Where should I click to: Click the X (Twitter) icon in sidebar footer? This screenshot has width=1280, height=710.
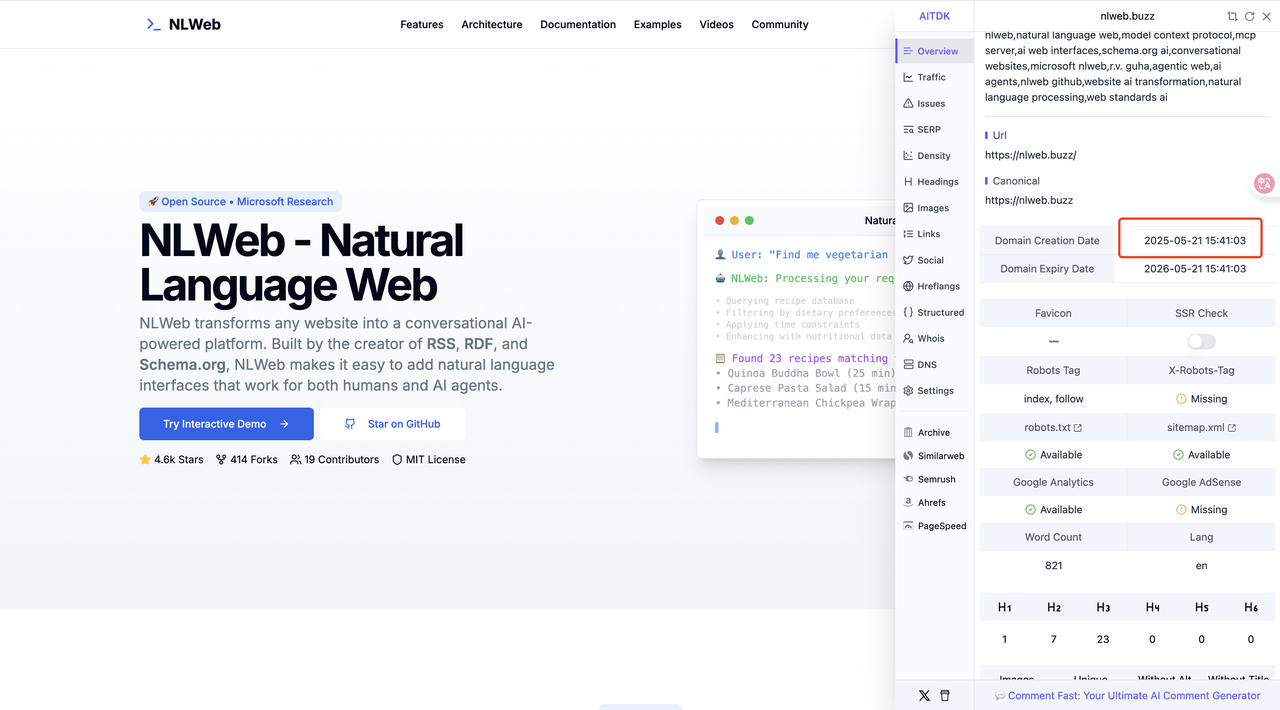pos(924,695)
